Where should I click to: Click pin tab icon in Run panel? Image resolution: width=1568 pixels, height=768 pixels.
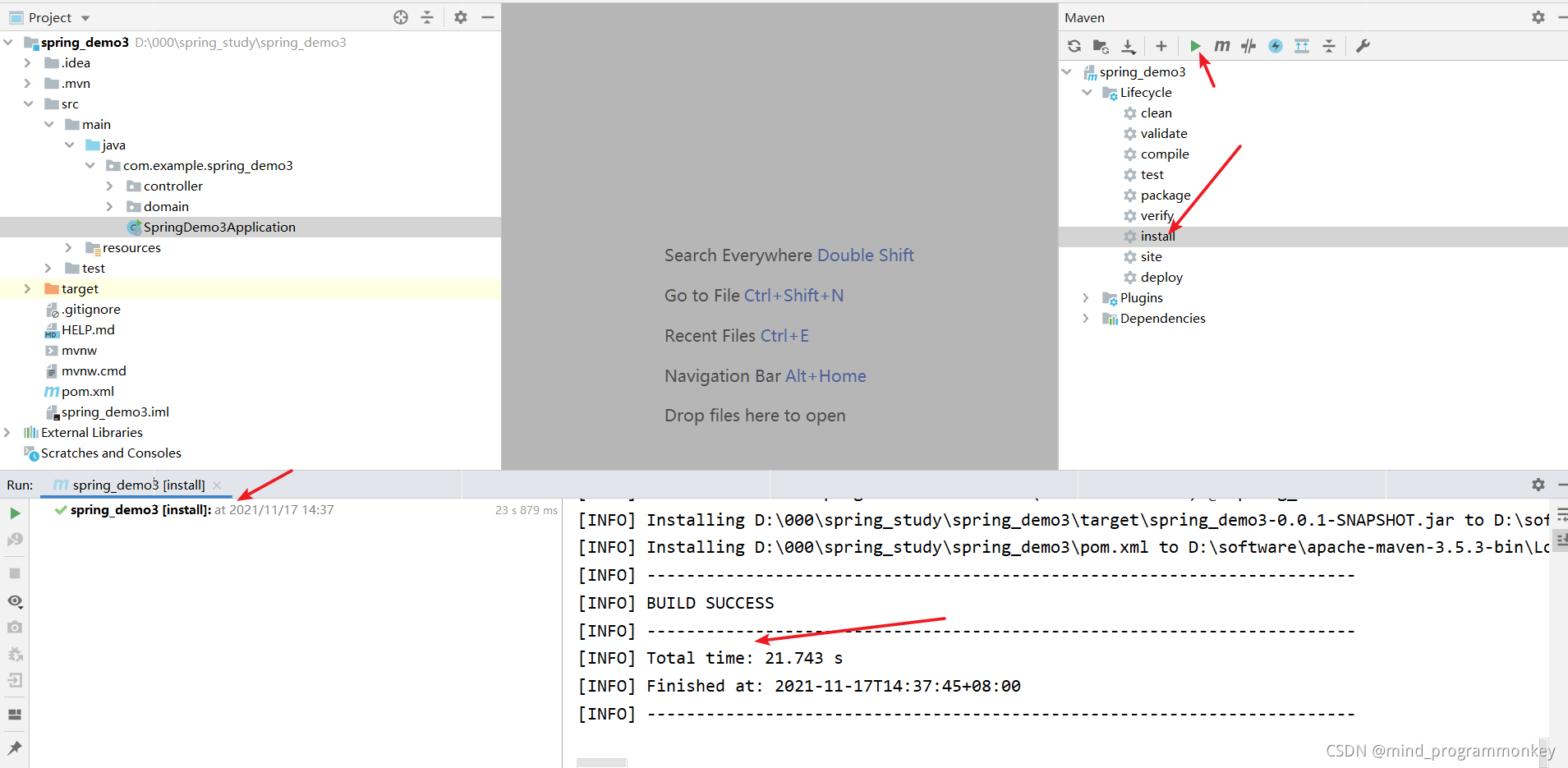click(x=15, y=748)
